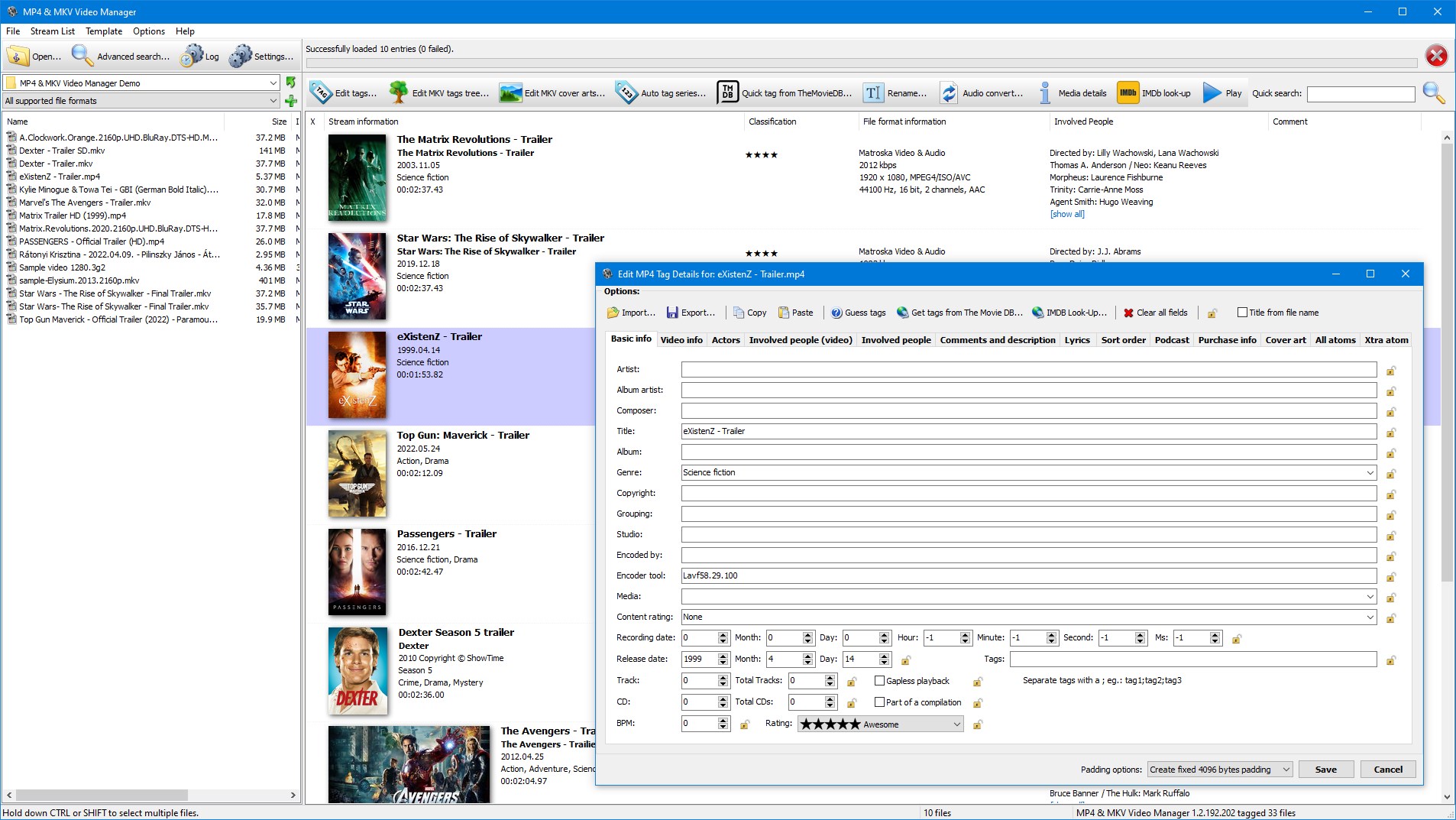1456x820 pixels.
Task: Open Settings from the toolbar
Action: point(261,56)
